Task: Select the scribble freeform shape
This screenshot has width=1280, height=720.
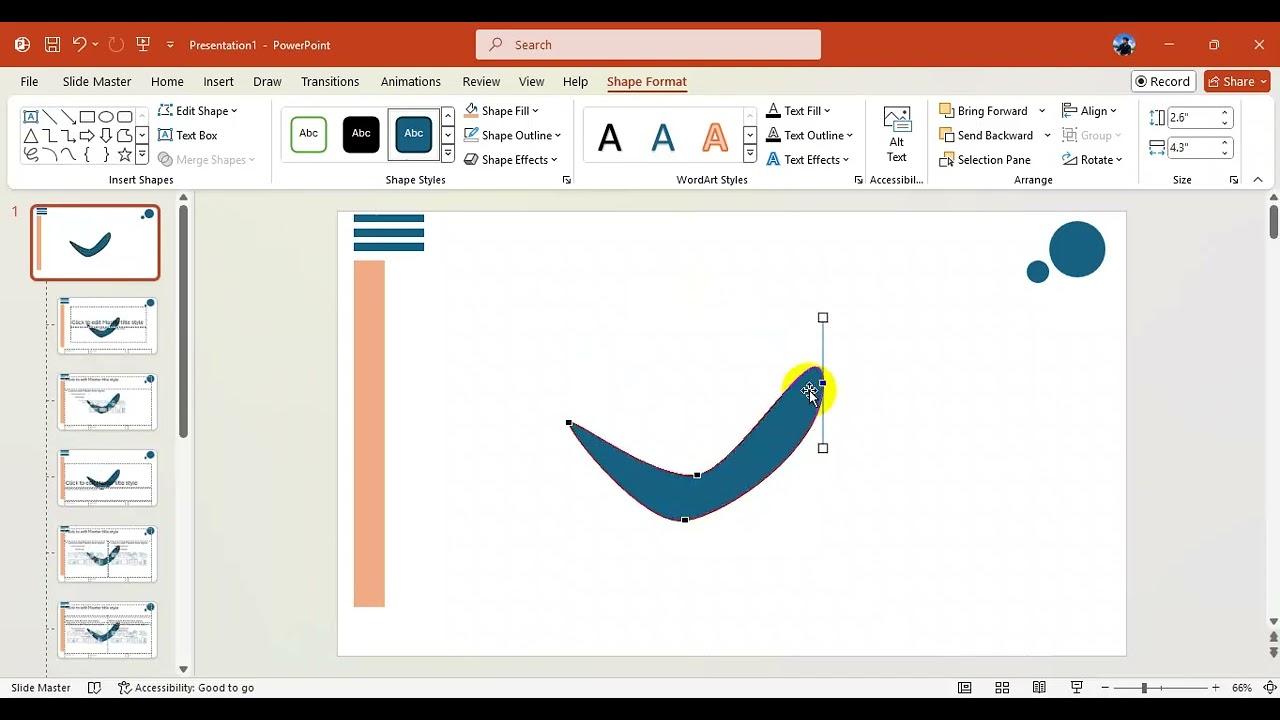Action: (31, 155)
